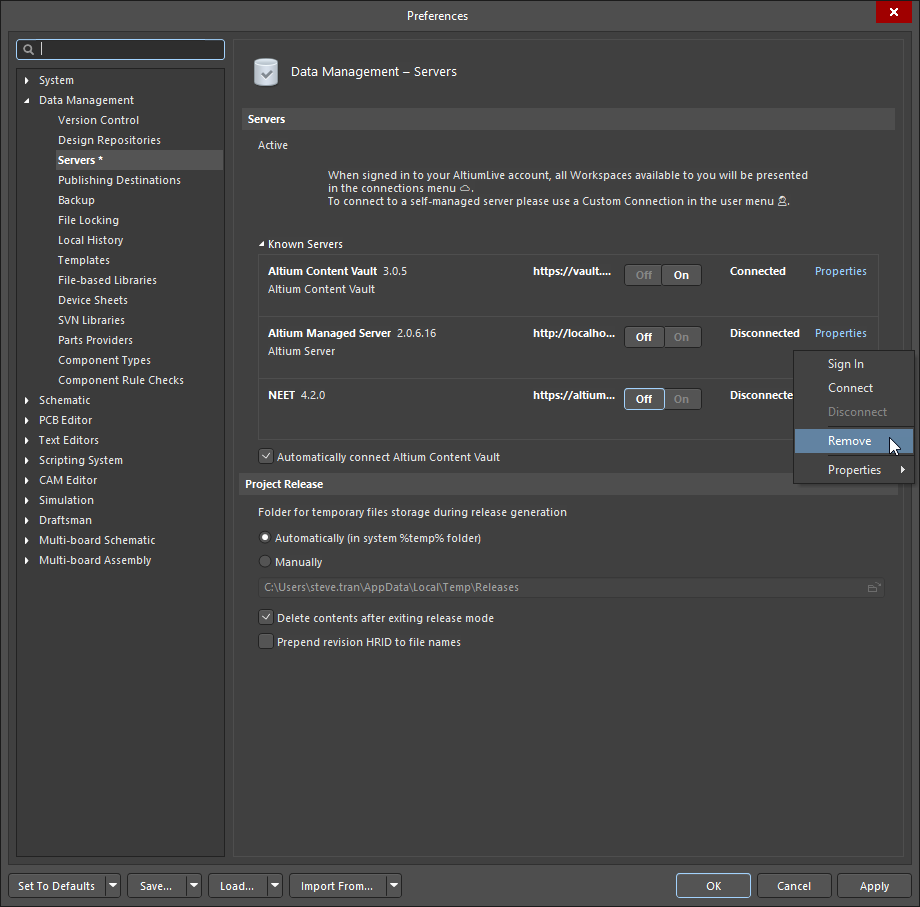
Task: Expand the Scripting System tree node
Action: (26, 461)
